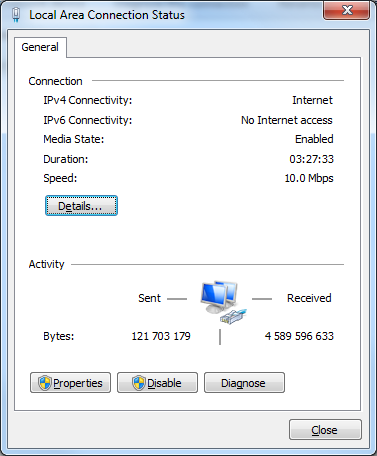Screen dimensions: 377x456
Task: Click the IPv6 No Internet access value
Action: point(287,120)
